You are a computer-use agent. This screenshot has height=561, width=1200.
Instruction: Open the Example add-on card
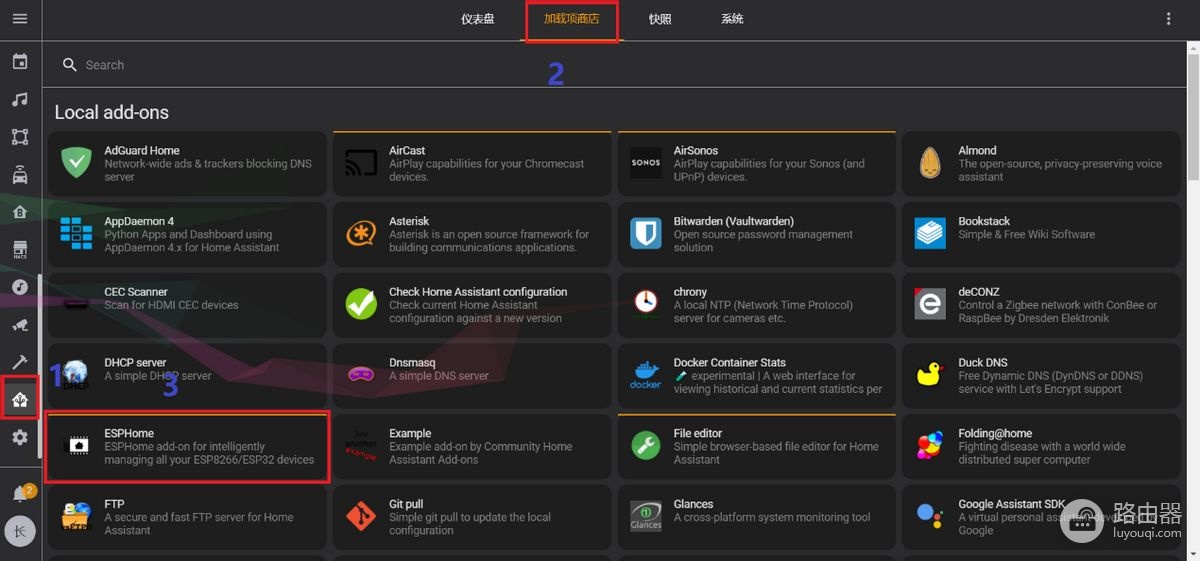[x=472, y=446]
